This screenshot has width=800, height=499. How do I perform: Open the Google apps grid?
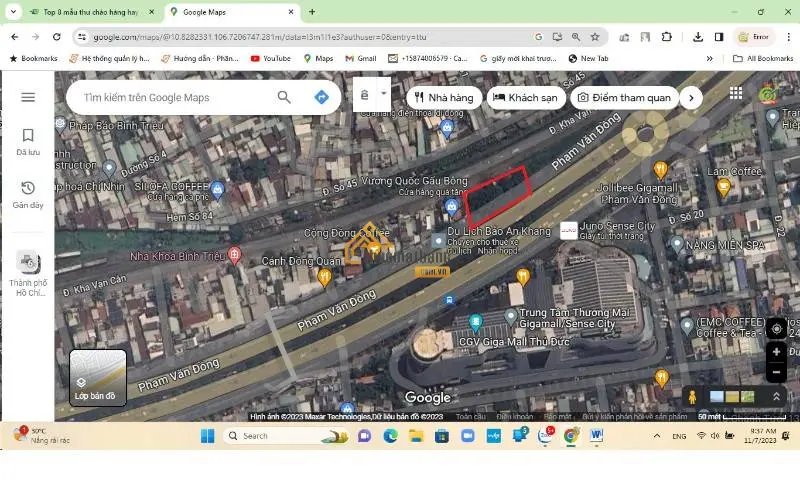(736, 93)
